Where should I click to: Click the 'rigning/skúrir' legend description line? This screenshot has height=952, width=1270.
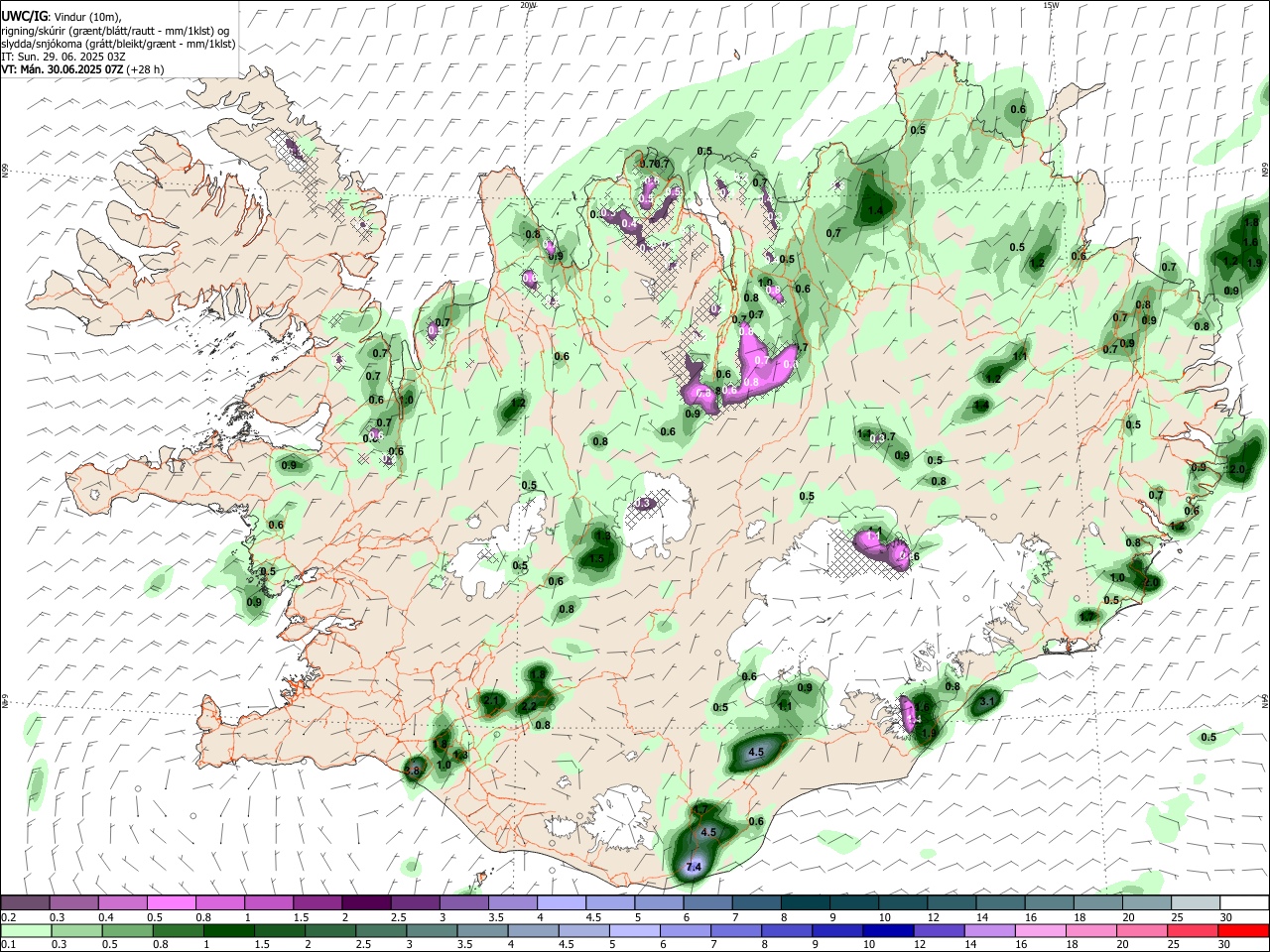click(x=115, y=31)
